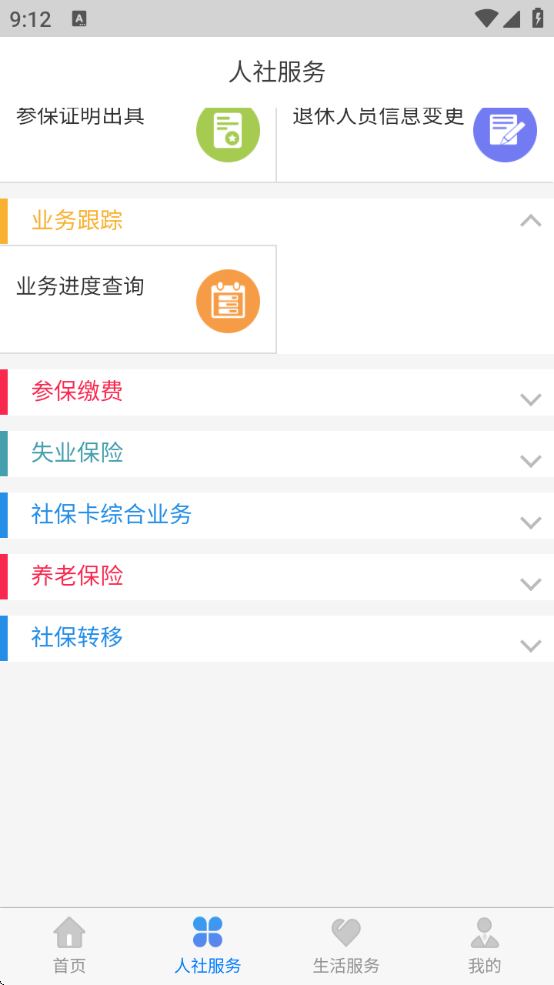Expand the 失业保险 section chevron
This screenshot has height=985, width=554.
531,461
